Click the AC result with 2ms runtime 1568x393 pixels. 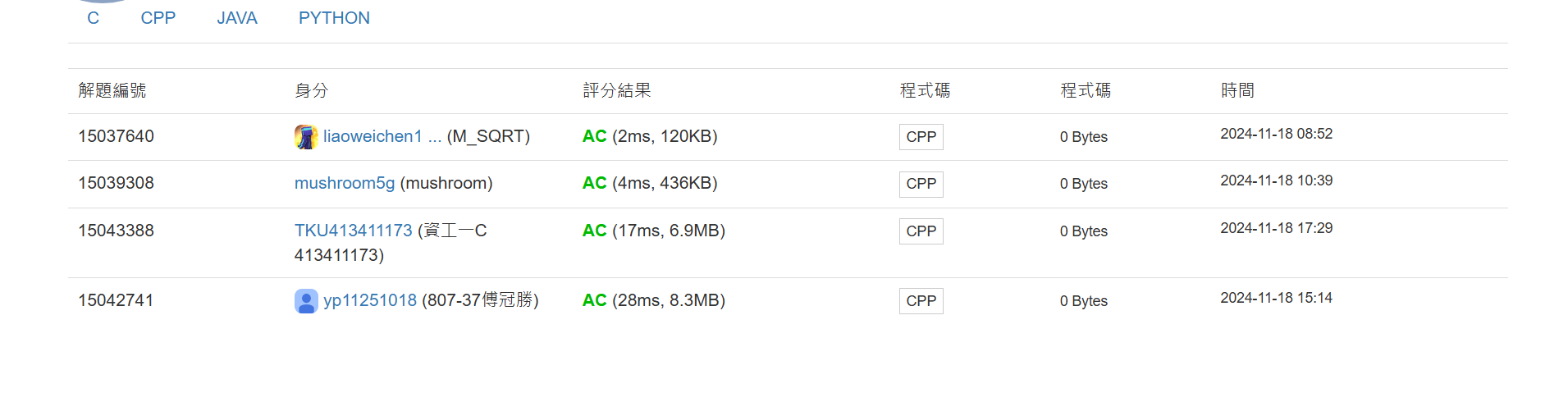tap(594, 136)
